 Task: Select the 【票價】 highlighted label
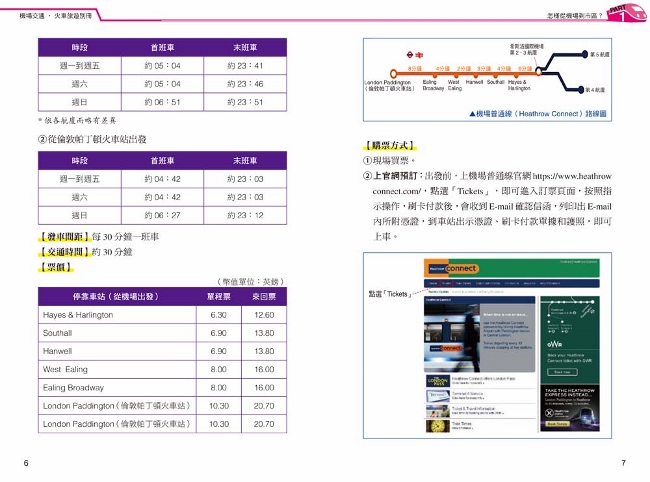pos(56,267)
